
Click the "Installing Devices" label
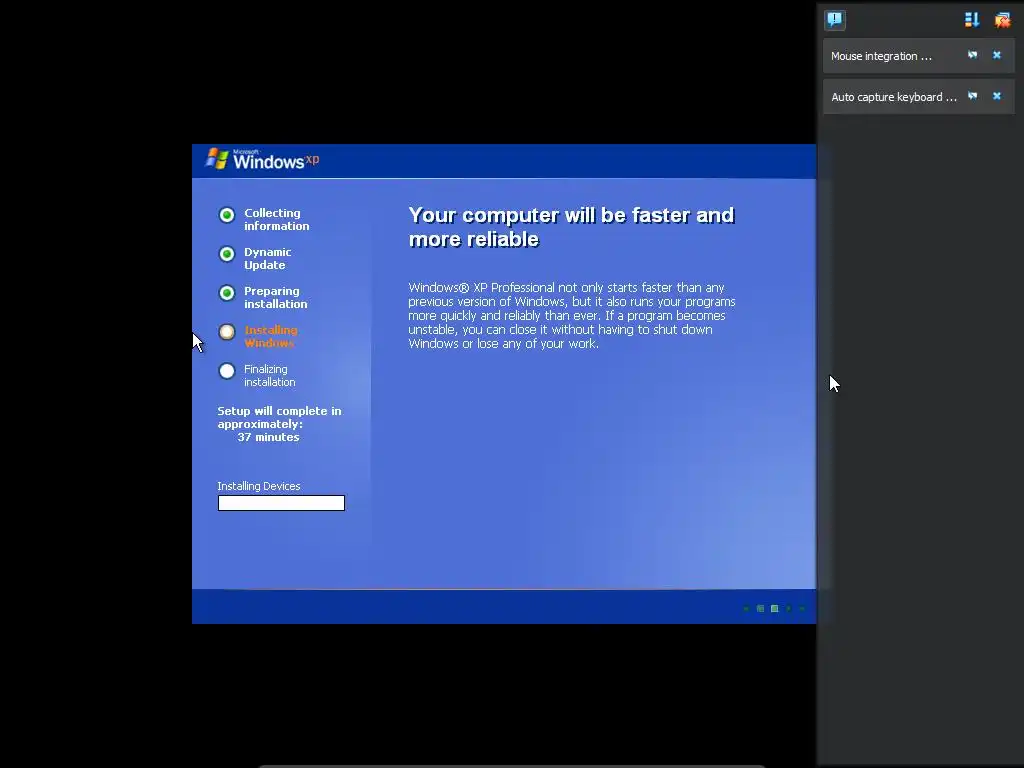pos(259,486)
